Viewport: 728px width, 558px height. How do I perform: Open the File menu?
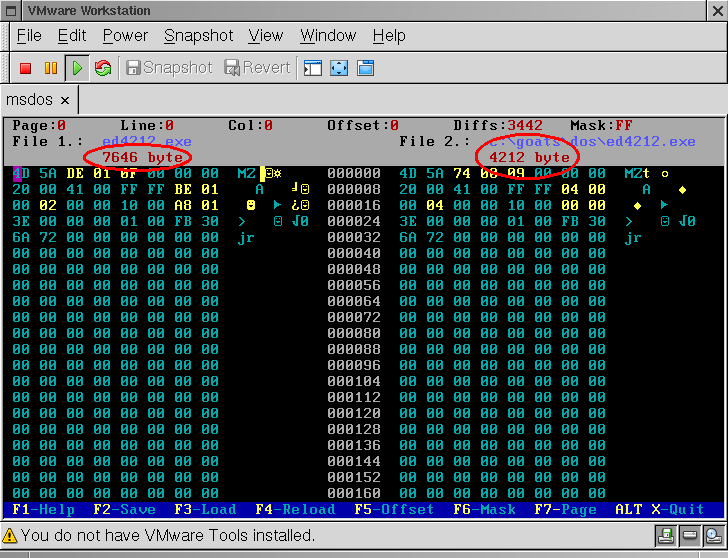[29, 36]
